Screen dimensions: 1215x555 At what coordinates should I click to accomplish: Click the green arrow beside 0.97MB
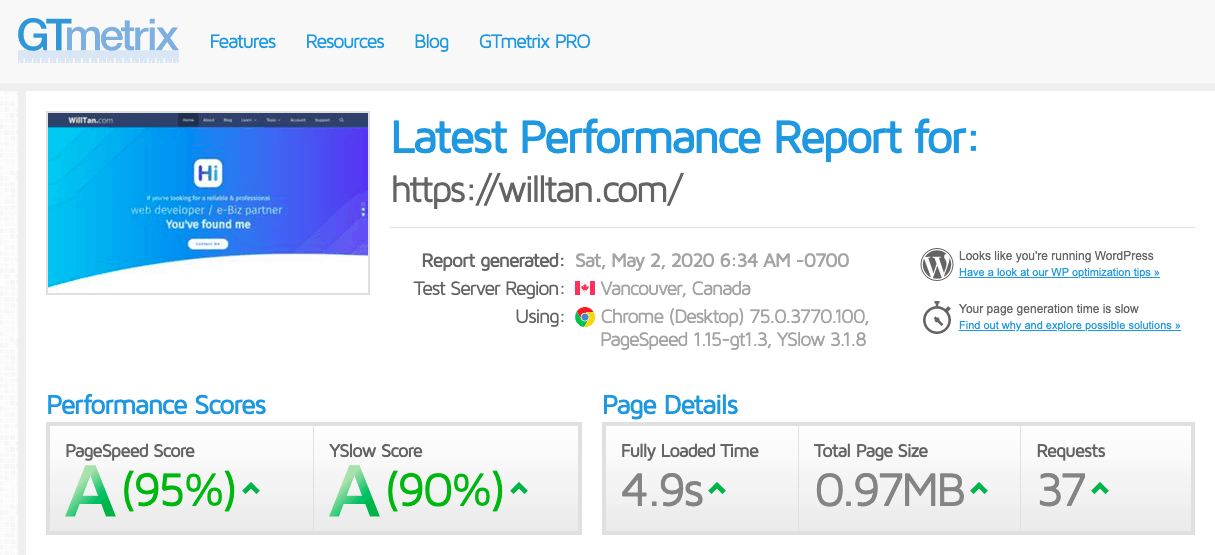[979, 489]
